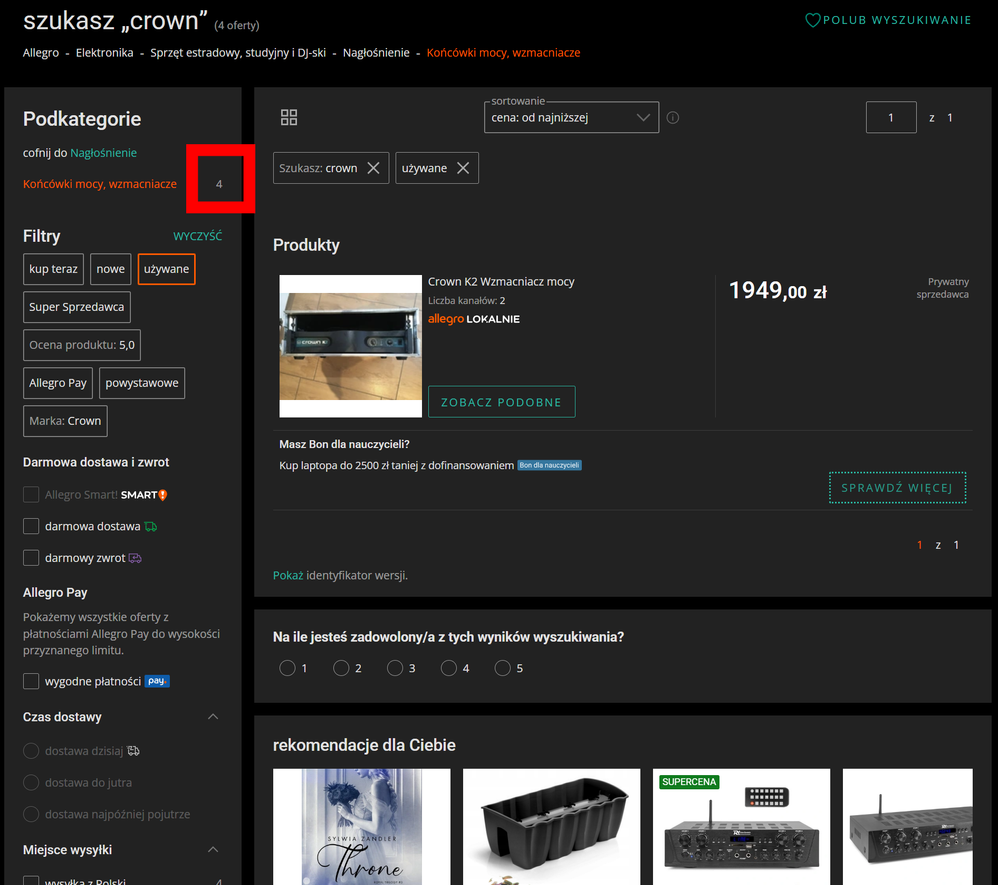This screenshot has width=998, height=885.
Task: Rate search satisfaction as 4
Action: click(x=449, y=668)
